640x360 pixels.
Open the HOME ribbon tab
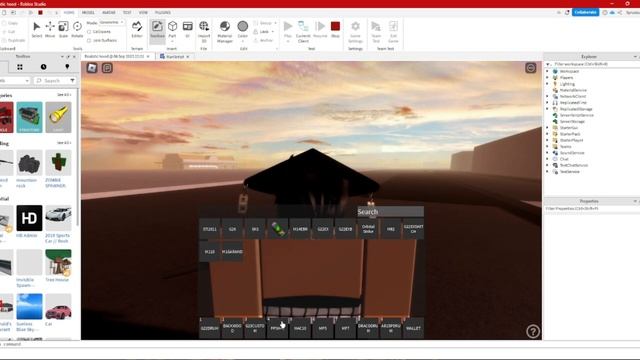pyautogui.click(x=69, y=13)
